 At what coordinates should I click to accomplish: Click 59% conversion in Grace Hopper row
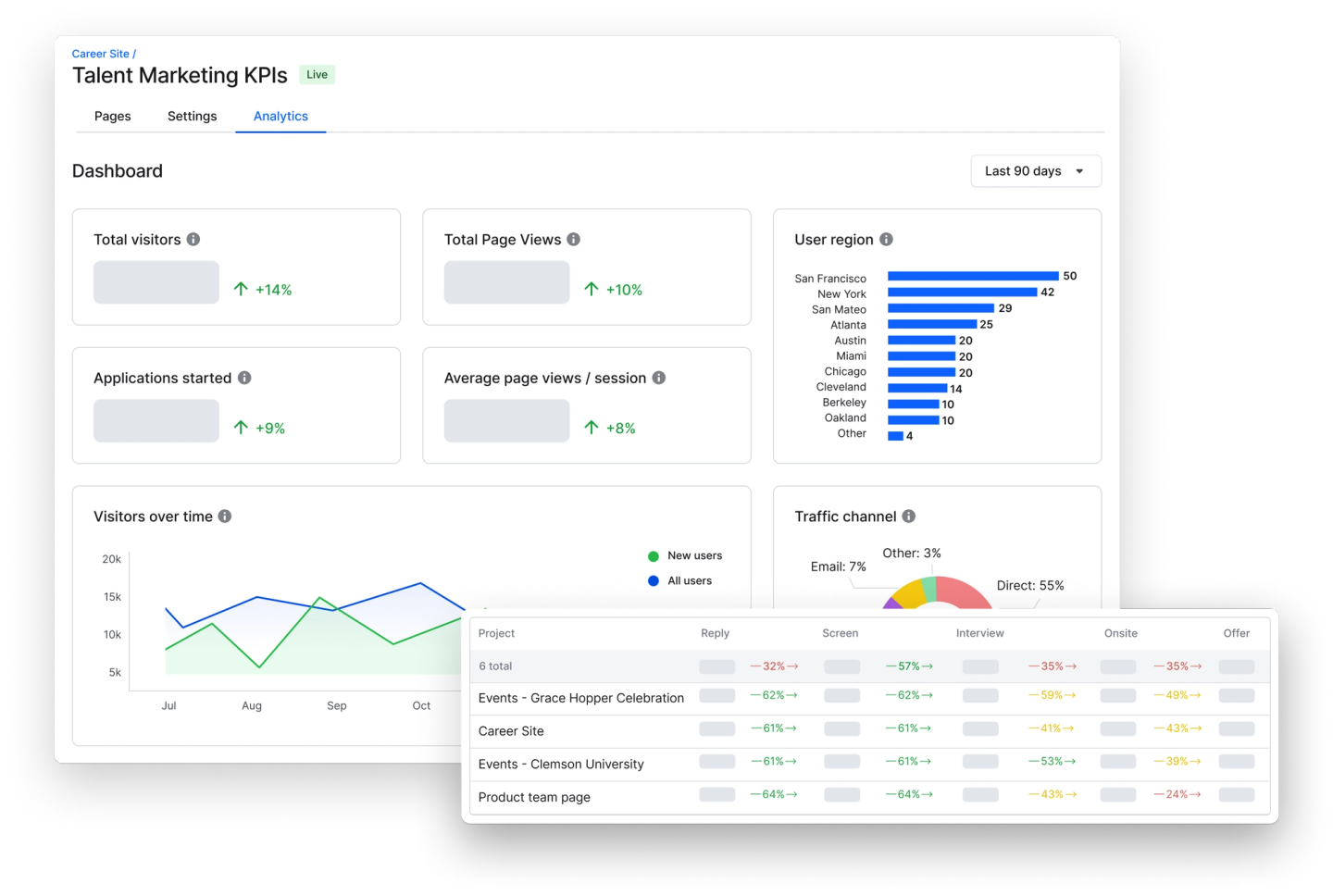click(1053, 695)
